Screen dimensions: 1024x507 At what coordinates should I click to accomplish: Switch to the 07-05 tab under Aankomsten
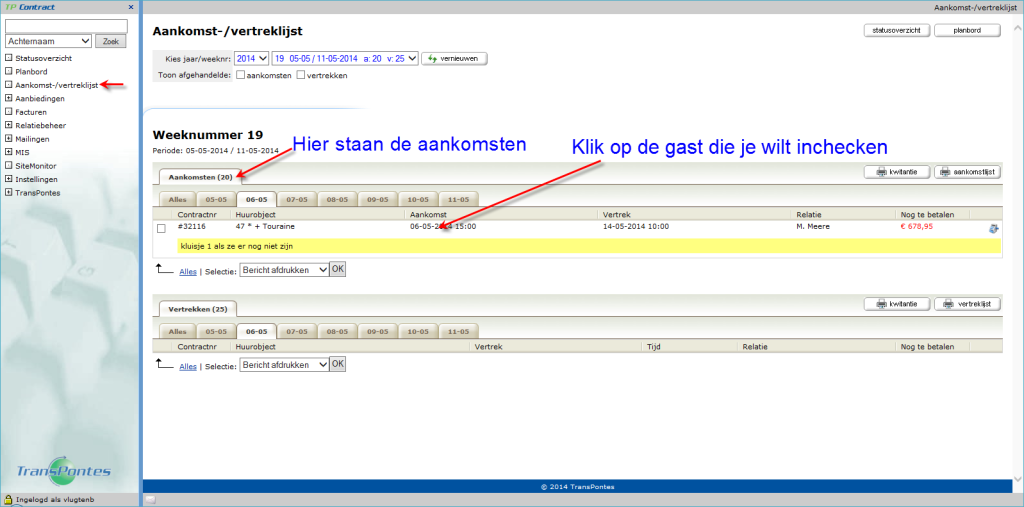click(x=297, y=199)
